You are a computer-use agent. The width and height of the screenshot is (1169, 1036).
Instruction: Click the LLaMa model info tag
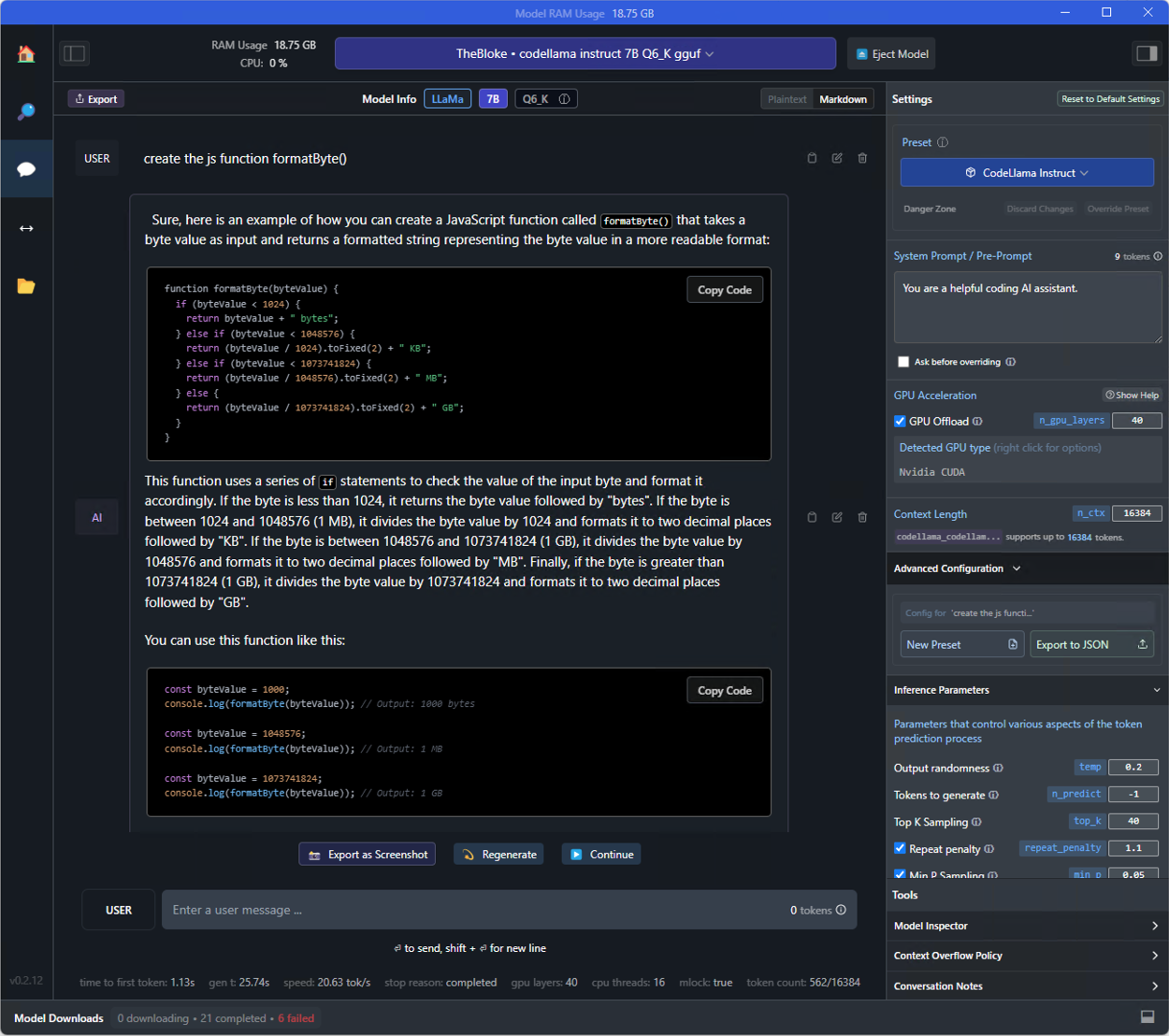point(448,99)
